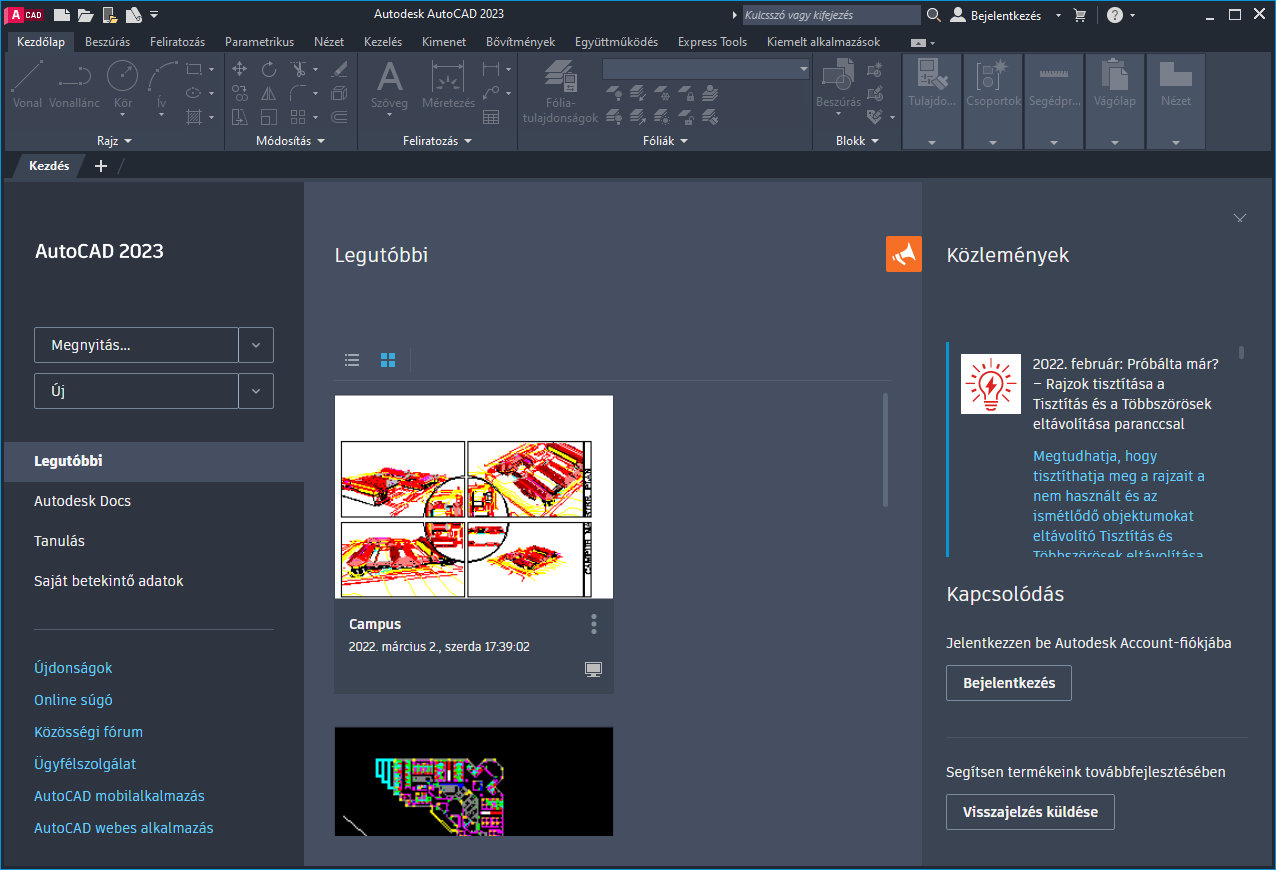The width and height of the screenshot is (1276, 870).
Task: Expand the Fóliák panel flyout
Action: coord(665,141)
